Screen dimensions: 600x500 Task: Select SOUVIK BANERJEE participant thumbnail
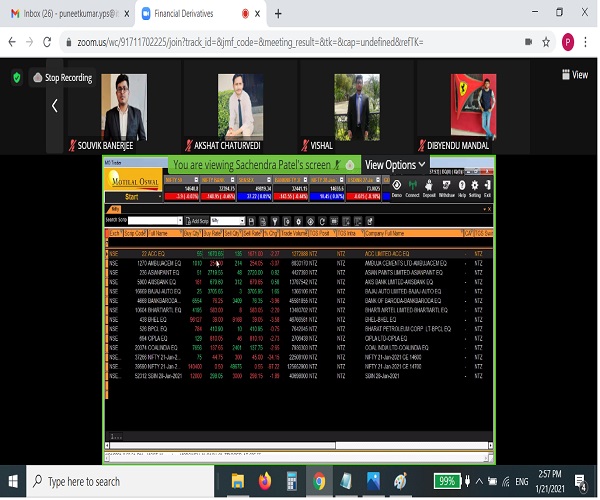[x=124, y=107]
